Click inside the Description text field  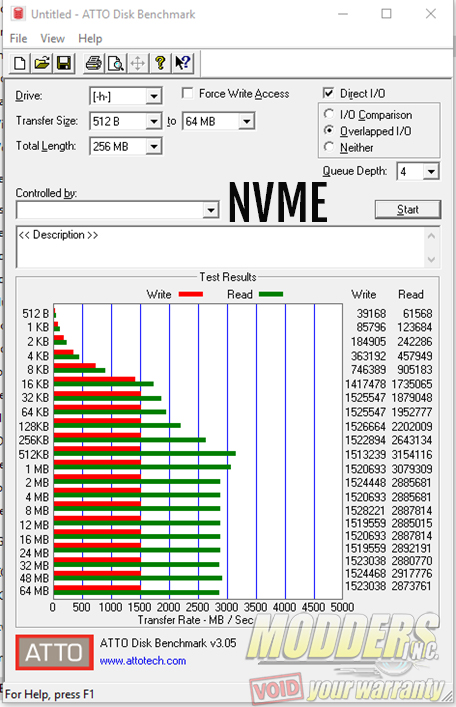221,247
